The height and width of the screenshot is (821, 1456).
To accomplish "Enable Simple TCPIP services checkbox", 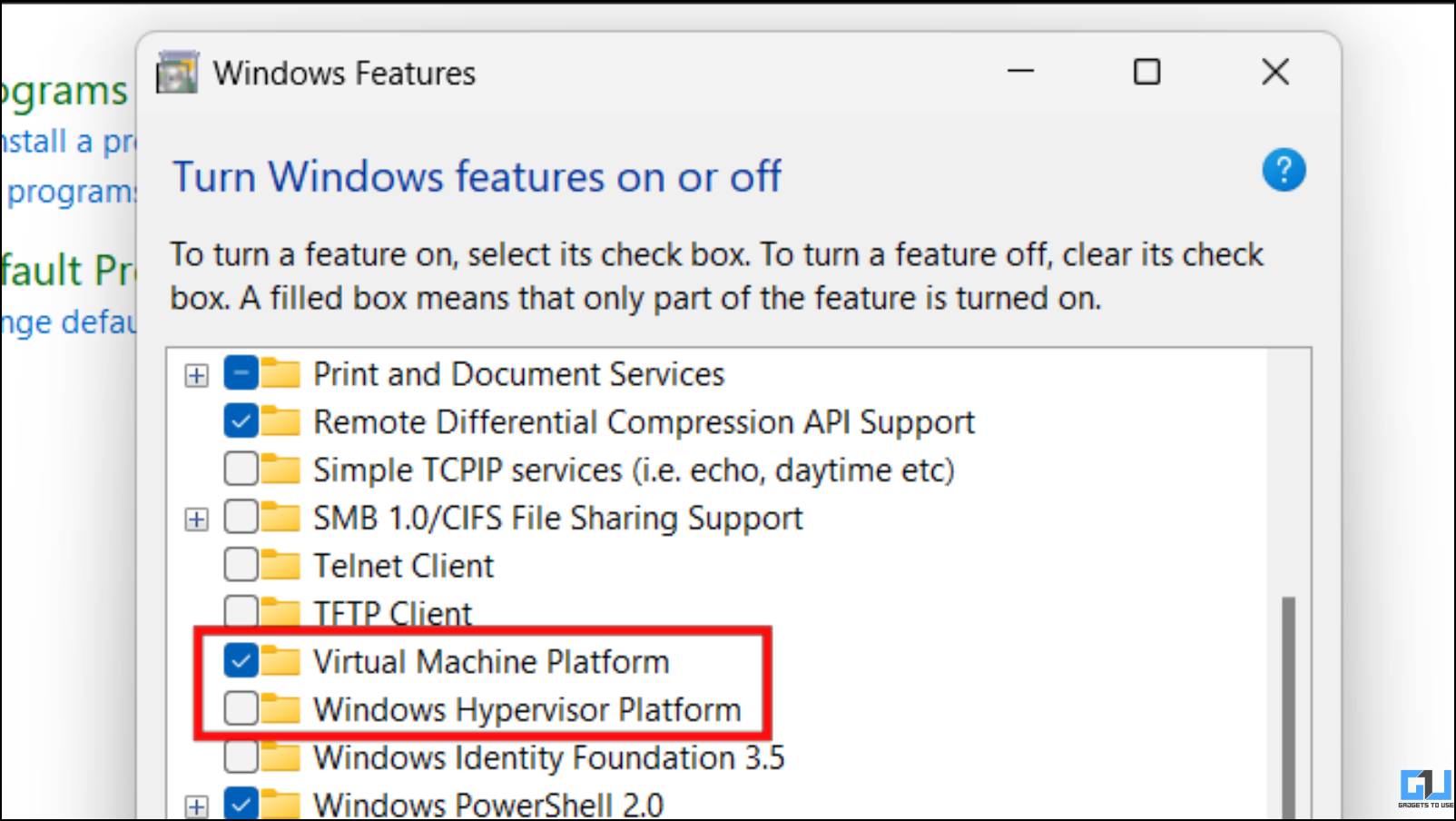I will (x=241, y=470).
